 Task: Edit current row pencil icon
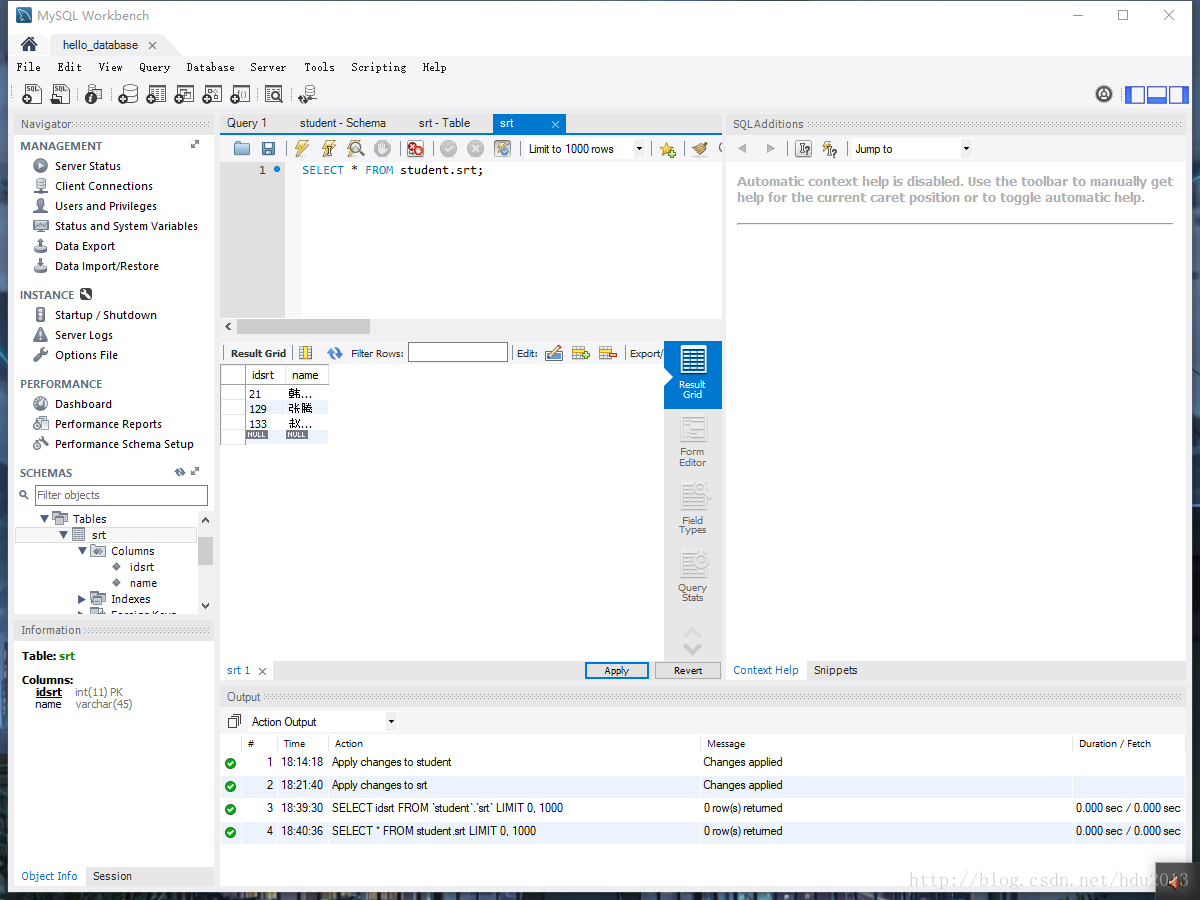point(553,353)
